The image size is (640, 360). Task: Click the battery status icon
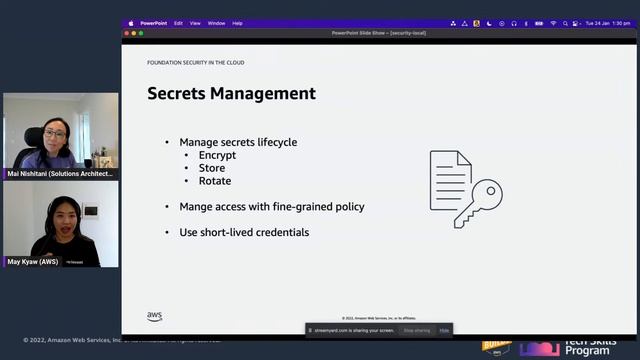(539, 24)
